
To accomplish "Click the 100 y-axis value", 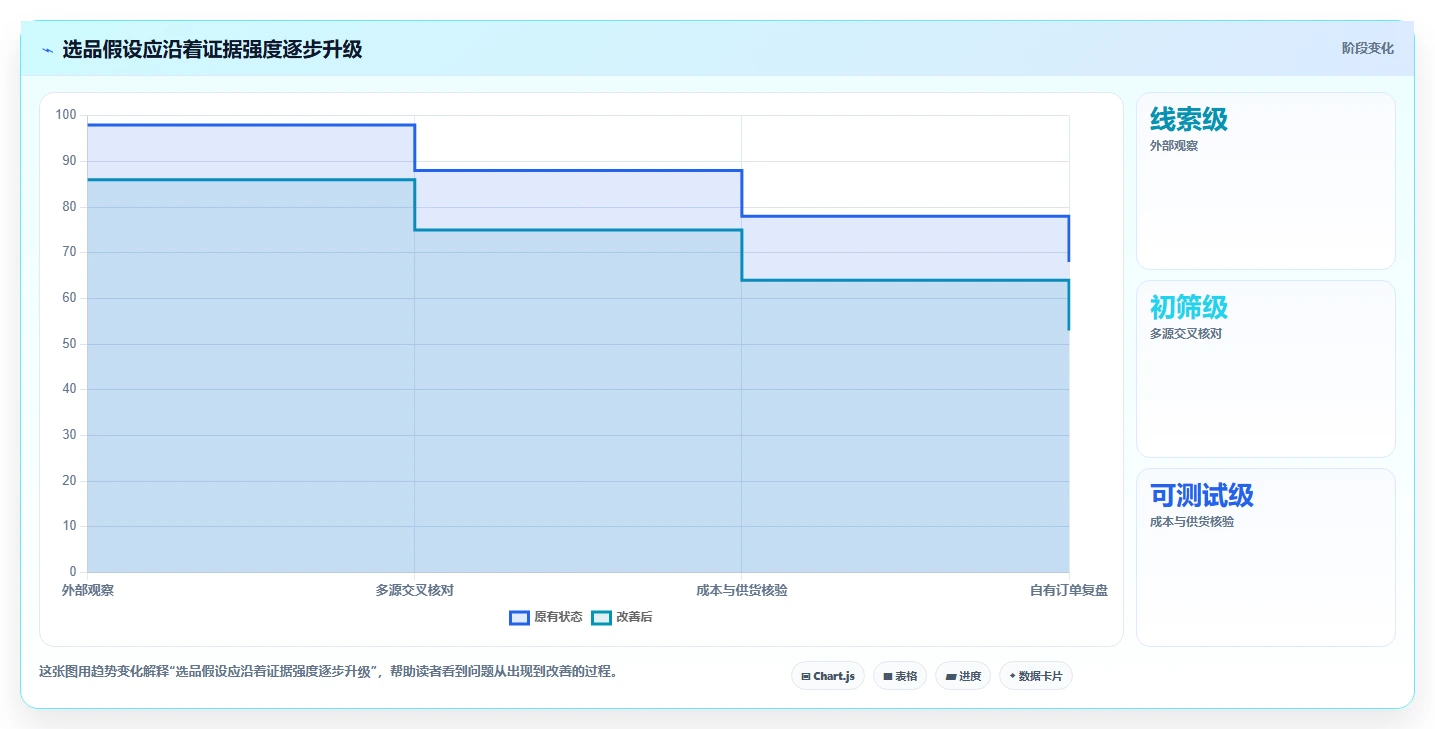I will (66, 115).
